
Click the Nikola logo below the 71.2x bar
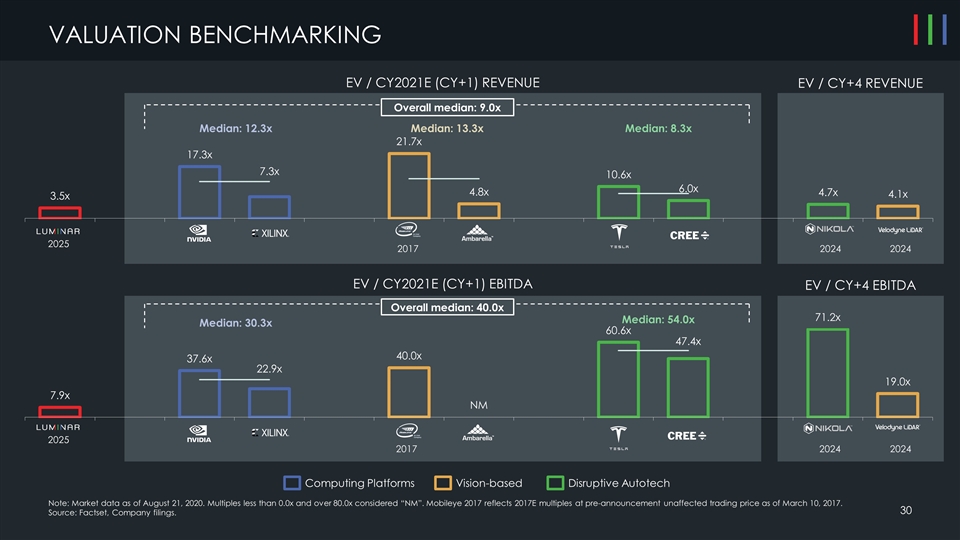click(x=828, y=429)
